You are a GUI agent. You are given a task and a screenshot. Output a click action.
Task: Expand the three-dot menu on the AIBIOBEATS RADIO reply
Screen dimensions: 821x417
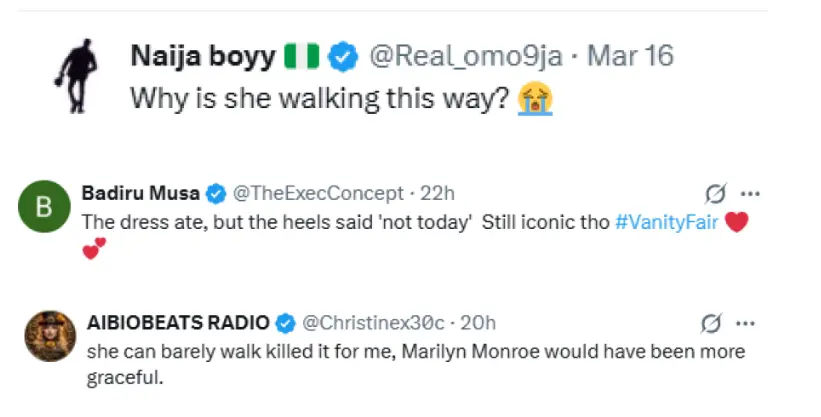click(746, 322)
